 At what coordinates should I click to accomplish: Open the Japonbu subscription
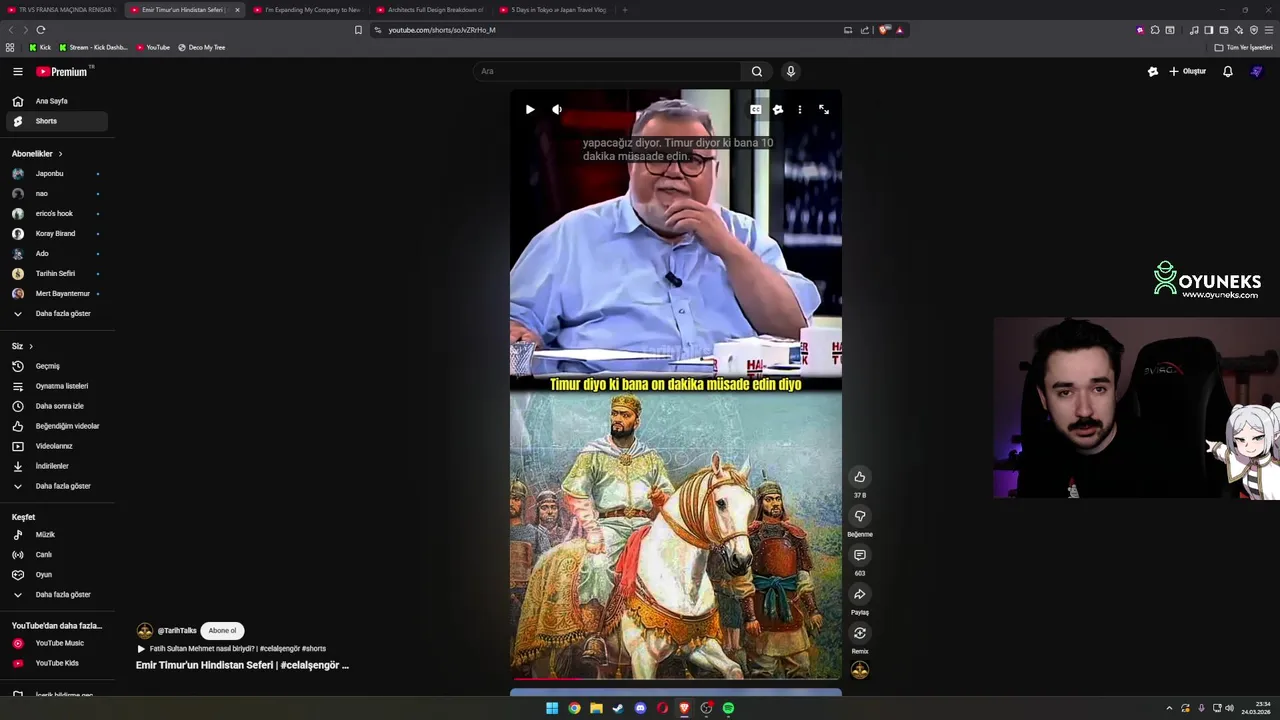coord(57,174)
